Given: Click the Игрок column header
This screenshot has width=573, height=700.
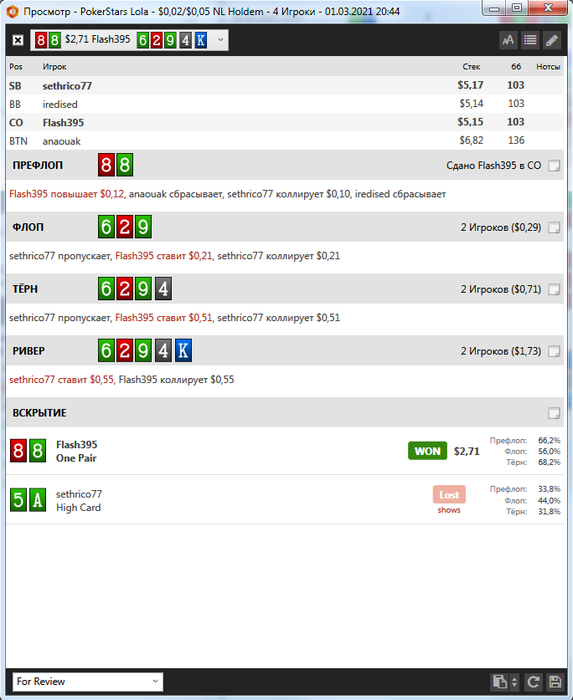Looking at the screenshot, I should click(54, 67).
